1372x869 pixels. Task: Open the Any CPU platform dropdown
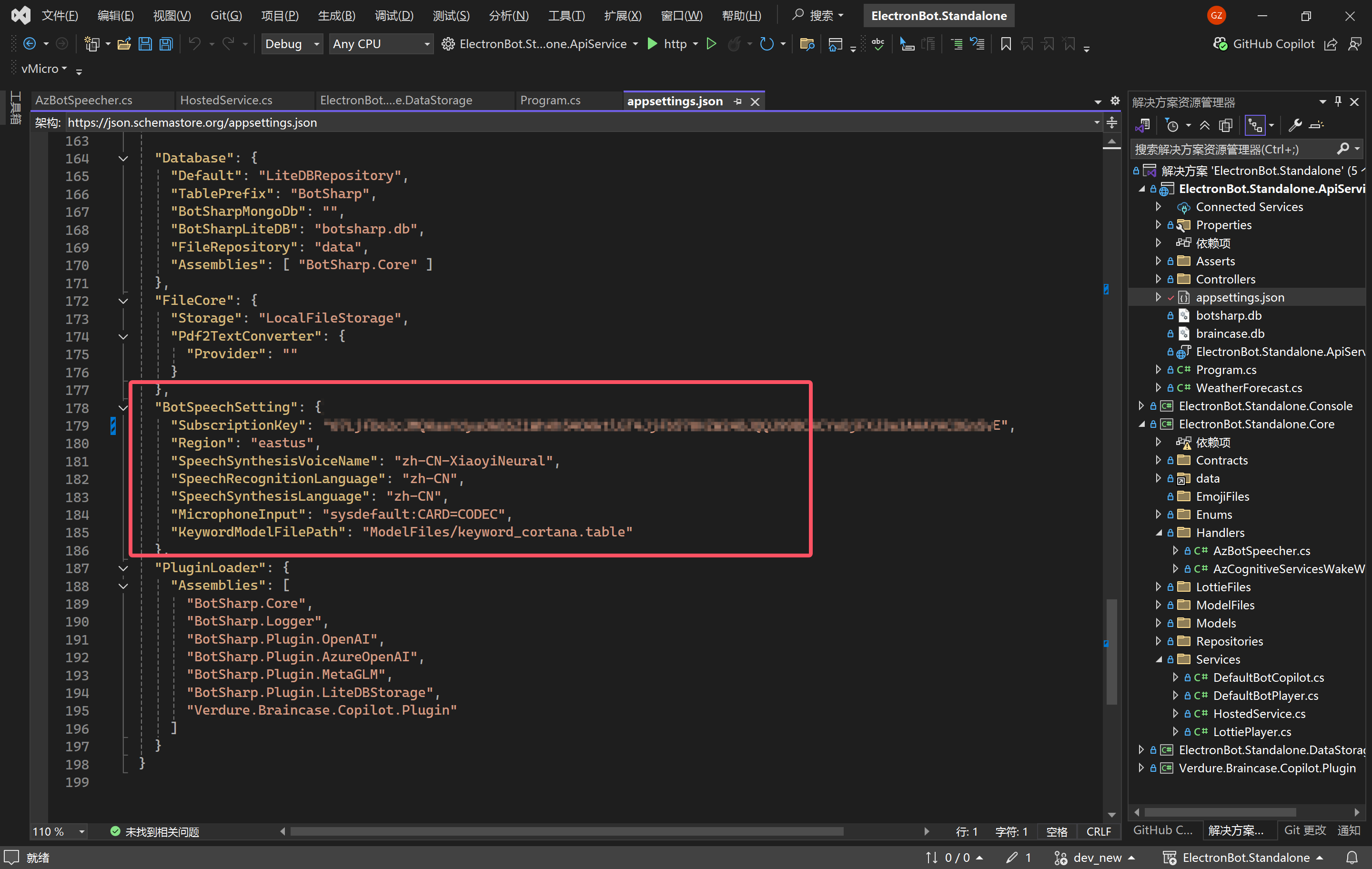pyautogui.click(x=381, y=44)
